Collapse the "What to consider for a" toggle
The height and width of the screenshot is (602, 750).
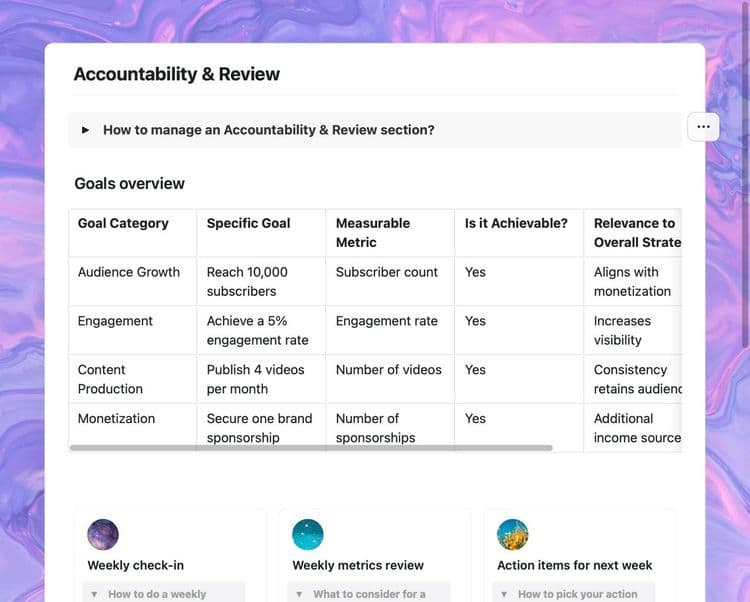point(299,594)
